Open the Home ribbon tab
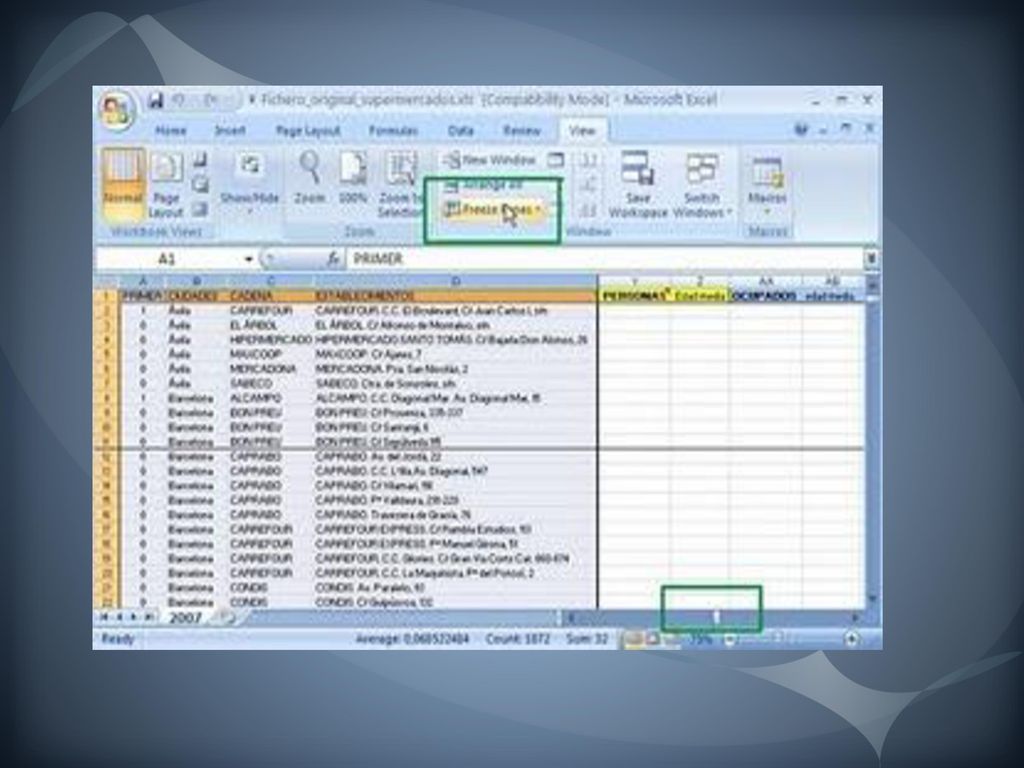This screenshot has width=1024, height=768. tap(170, 131)
